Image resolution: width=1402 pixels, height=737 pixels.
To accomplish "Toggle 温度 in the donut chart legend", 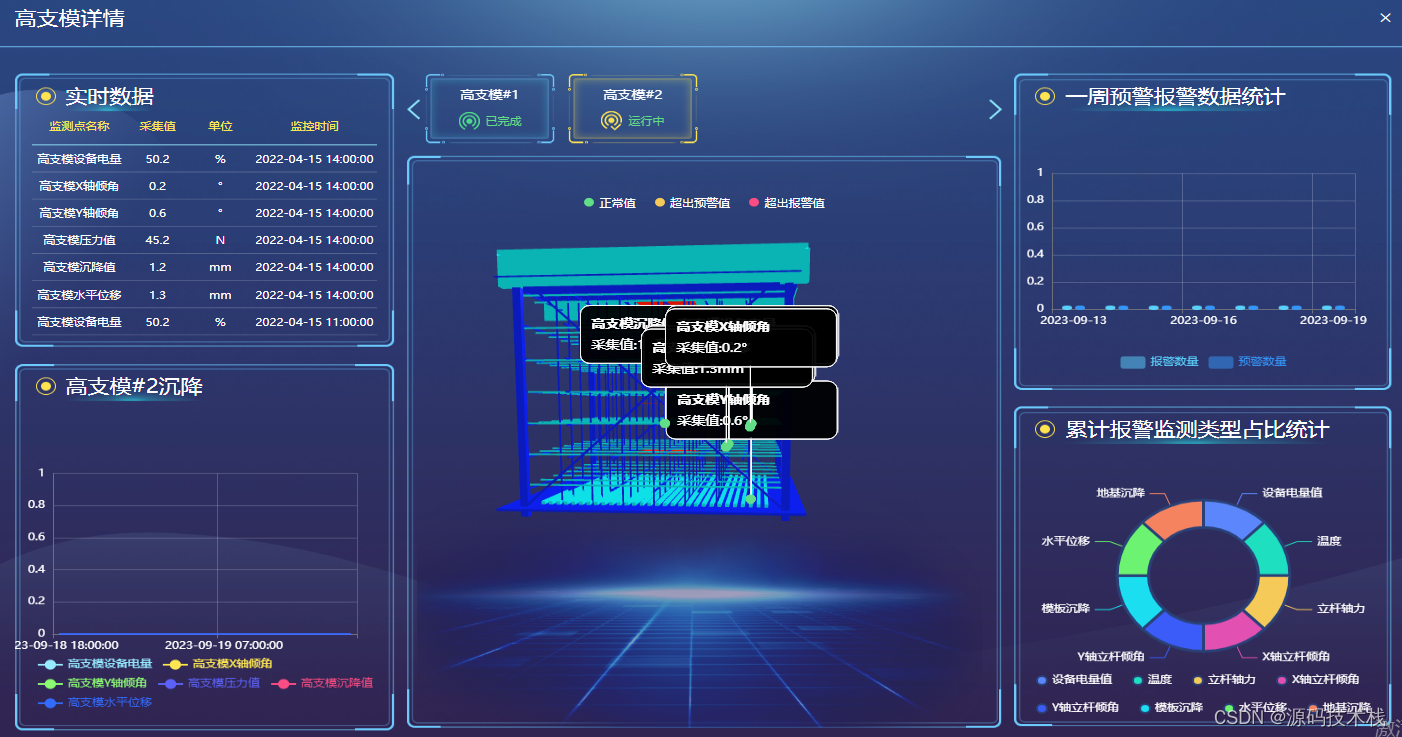I will (1152, 680).
